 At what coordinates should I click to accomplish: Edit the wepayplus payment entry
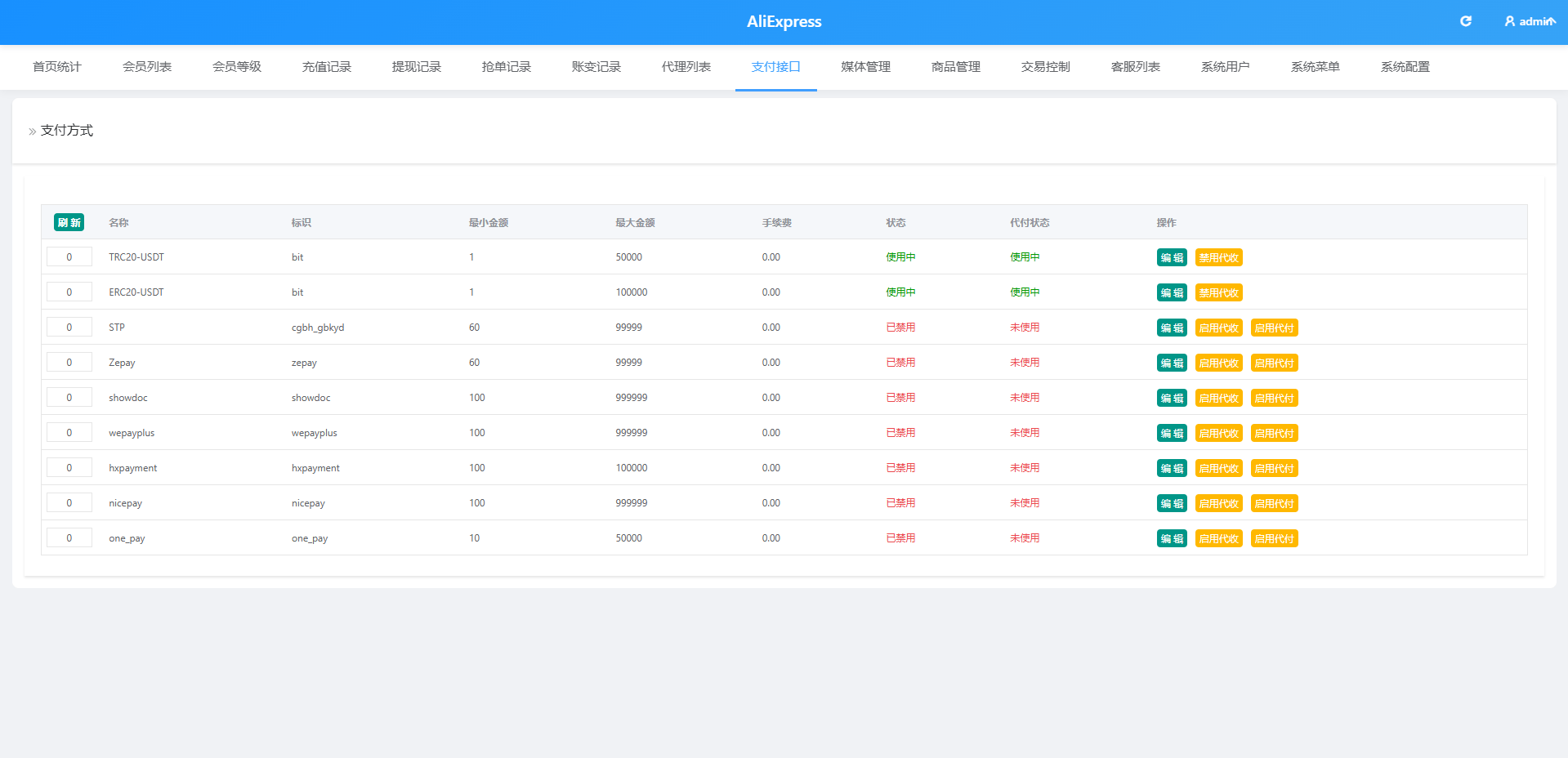(x=1172, y=433)
